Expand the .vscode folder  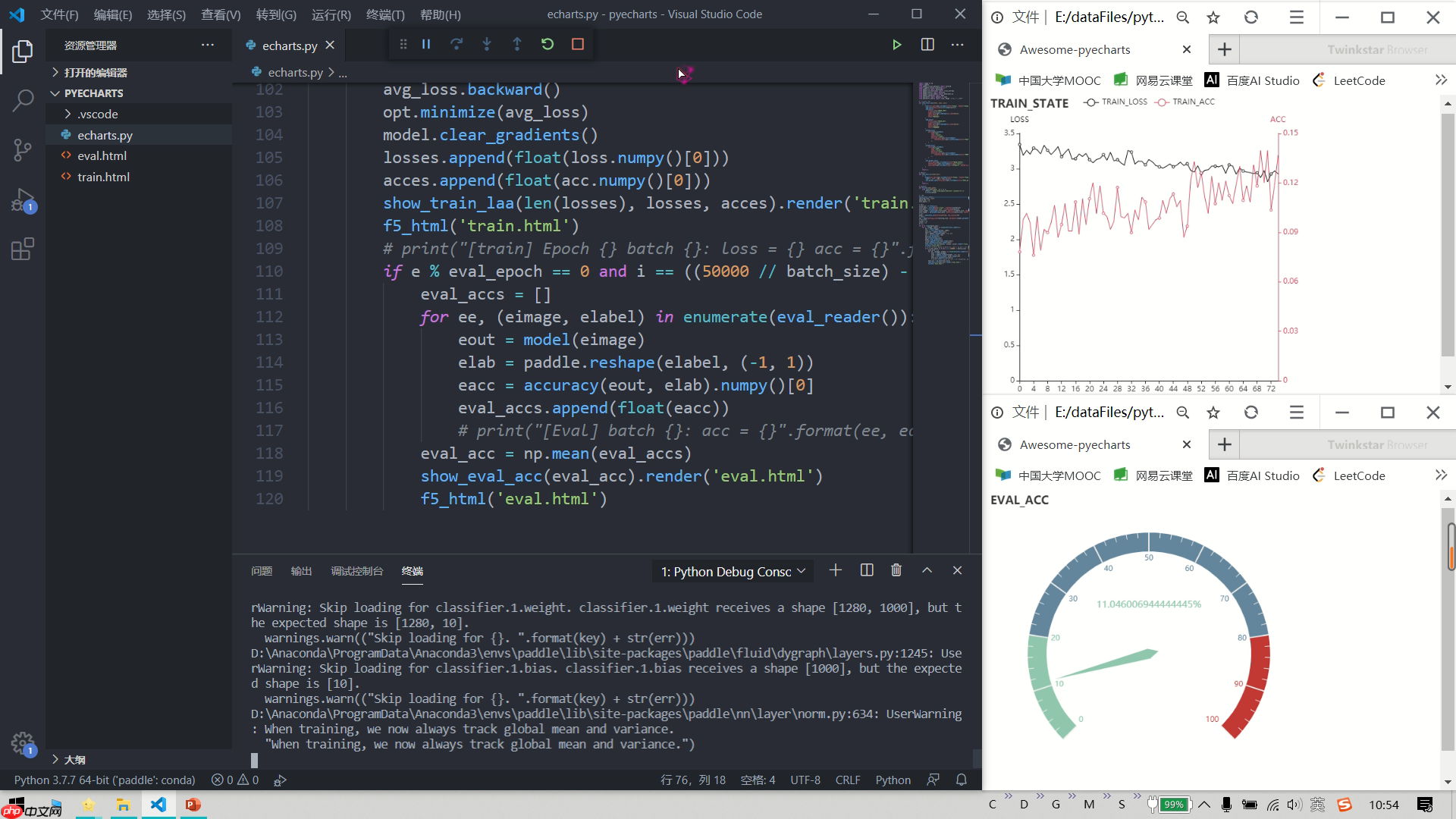pos(97,114)
